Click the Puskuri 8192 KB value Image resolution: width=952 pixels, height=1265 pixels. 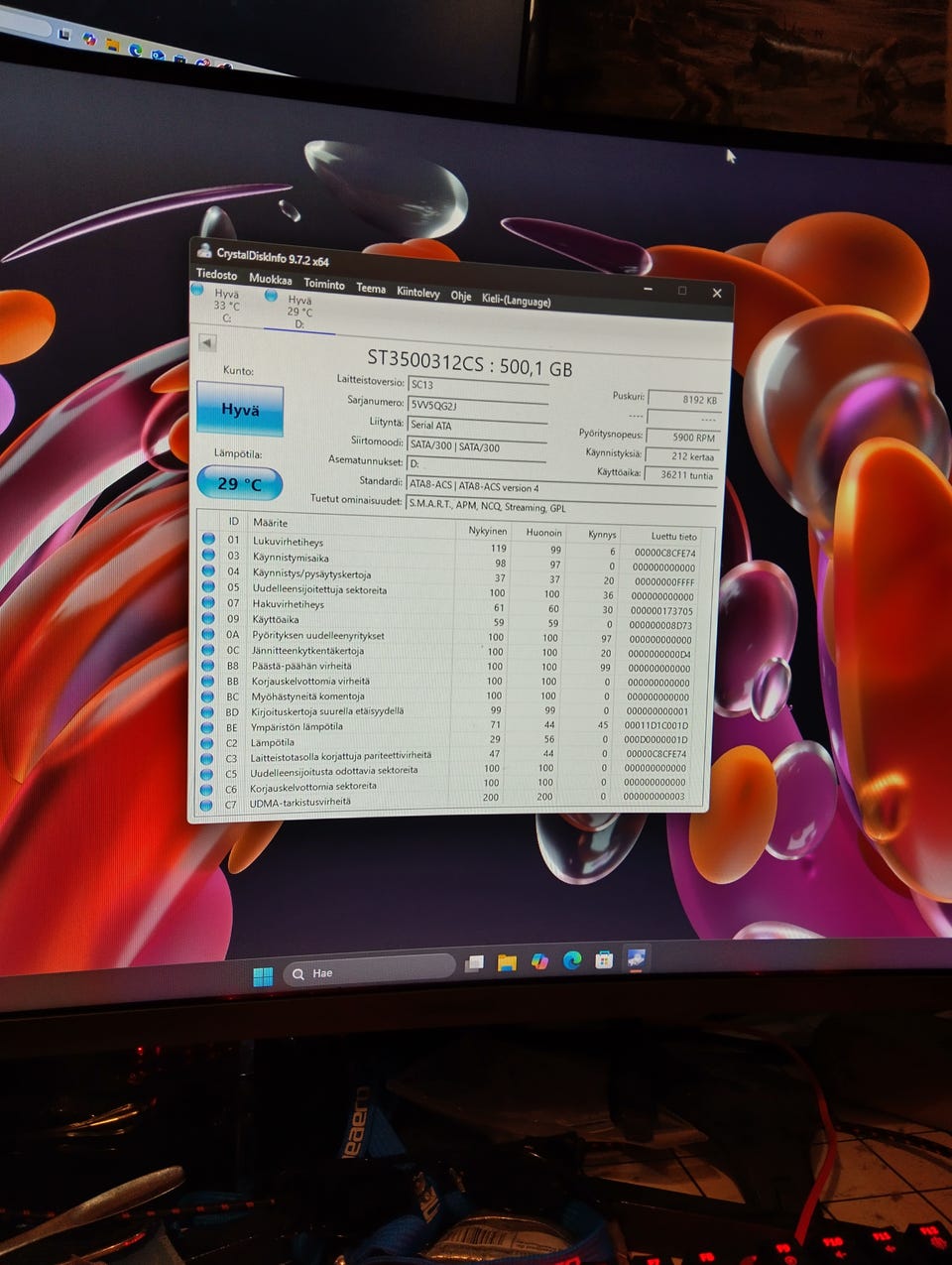point(684,400)
